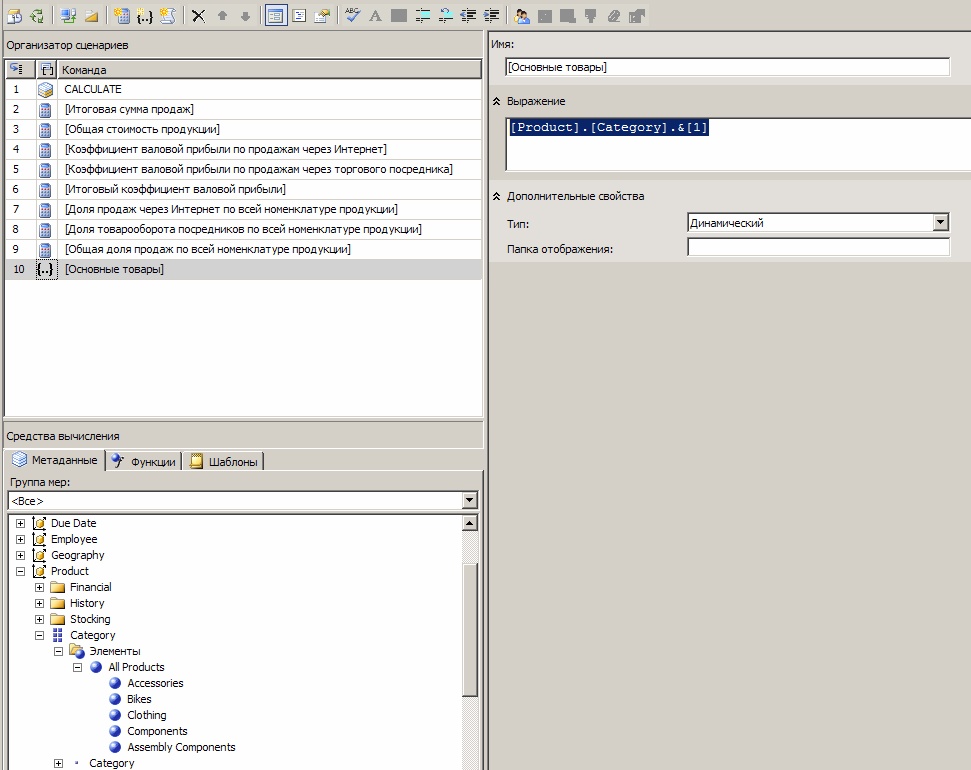The height and width of the screenshot is (770, 971).
Task: Click the Папка отображения input field
Action: pyautogui.click(x=818, y=248)
